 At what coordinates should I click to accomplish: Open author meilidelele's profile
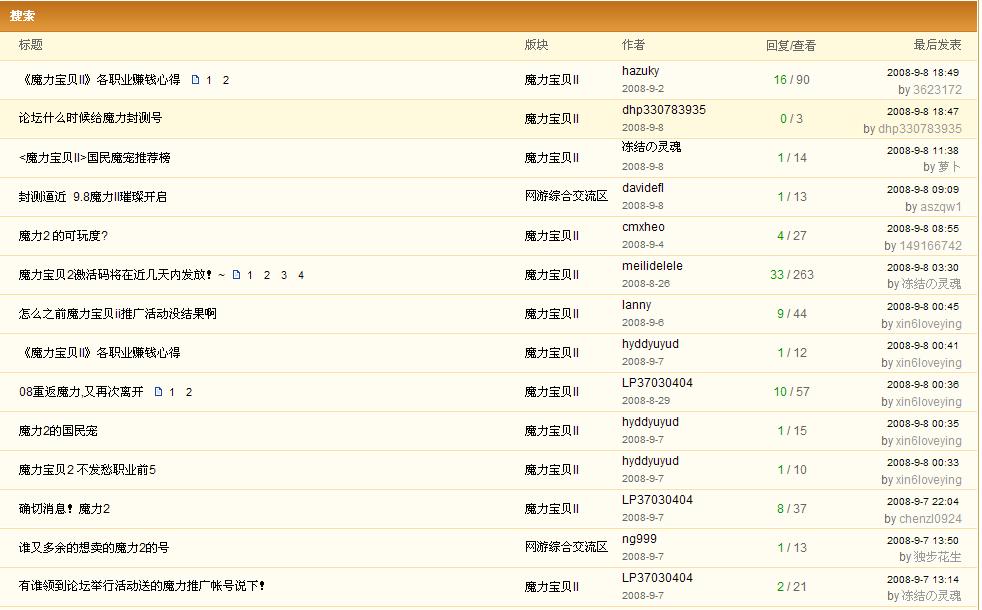[x=652, y=266]
